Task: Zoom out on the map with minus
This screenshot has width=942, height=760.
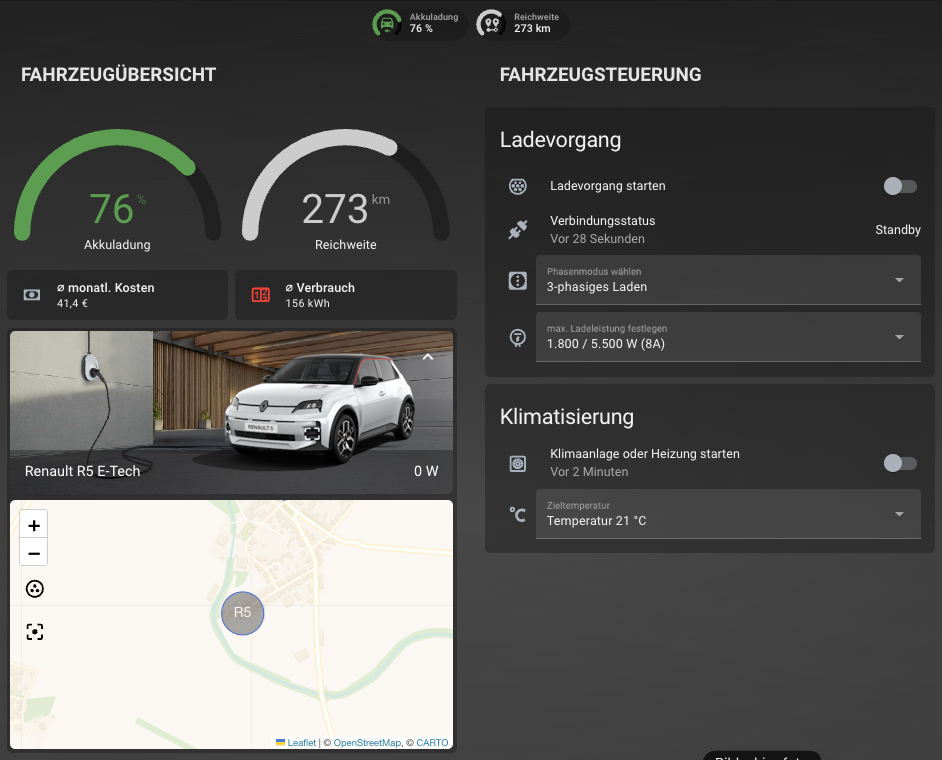Action: point(34,553)
